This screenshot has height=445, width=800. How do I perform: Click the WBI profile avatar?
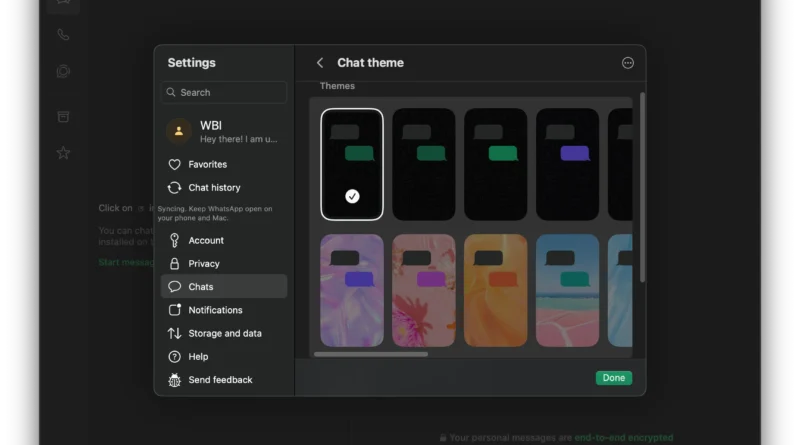tap(179, 131)
